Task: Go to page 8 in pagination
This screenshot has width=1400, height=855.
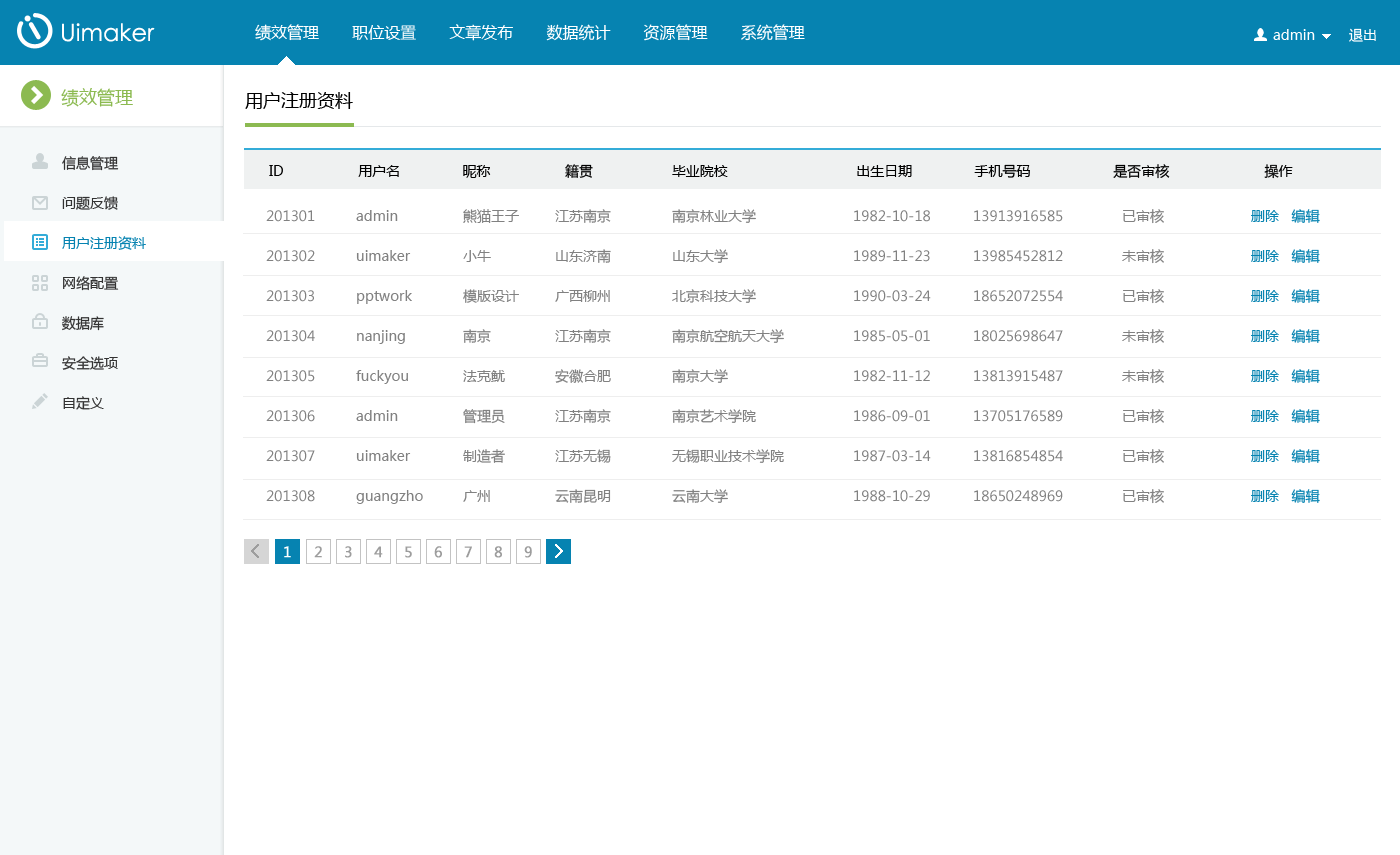Action: pyautogui.click(x=498, y=551)
